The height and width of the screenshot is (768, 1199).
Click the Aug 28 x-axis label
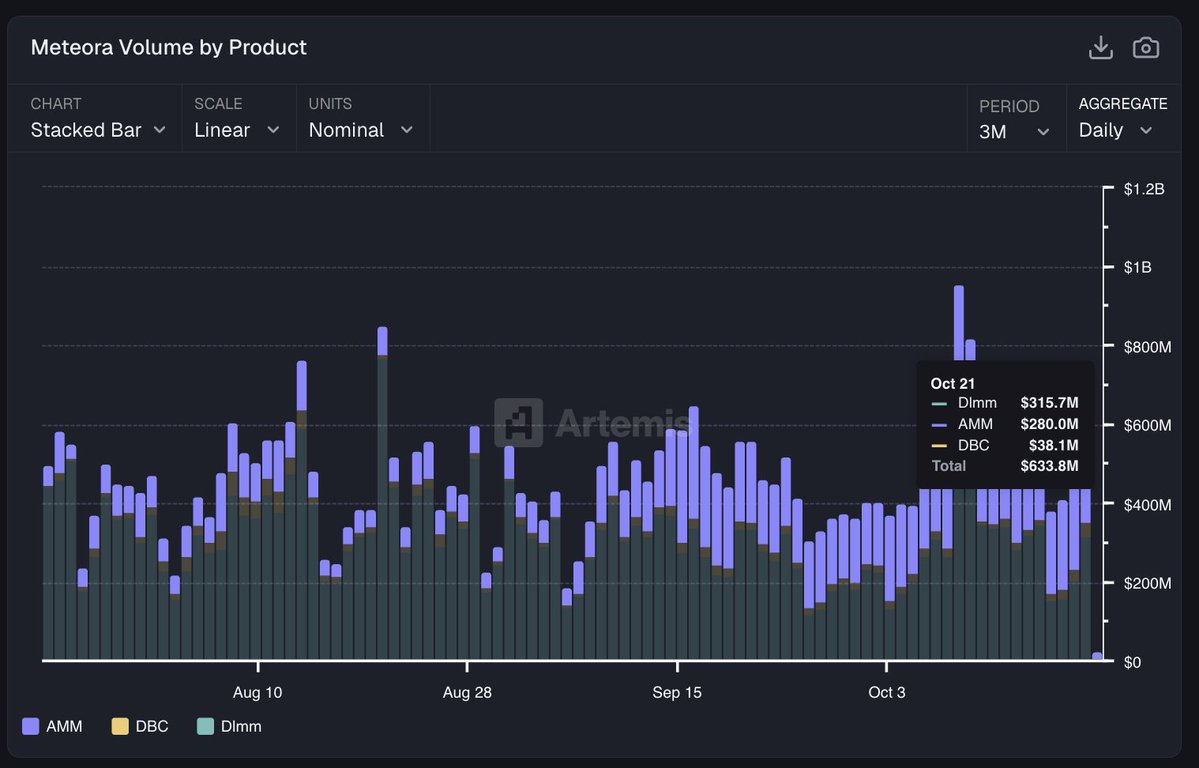pos(467,692)
